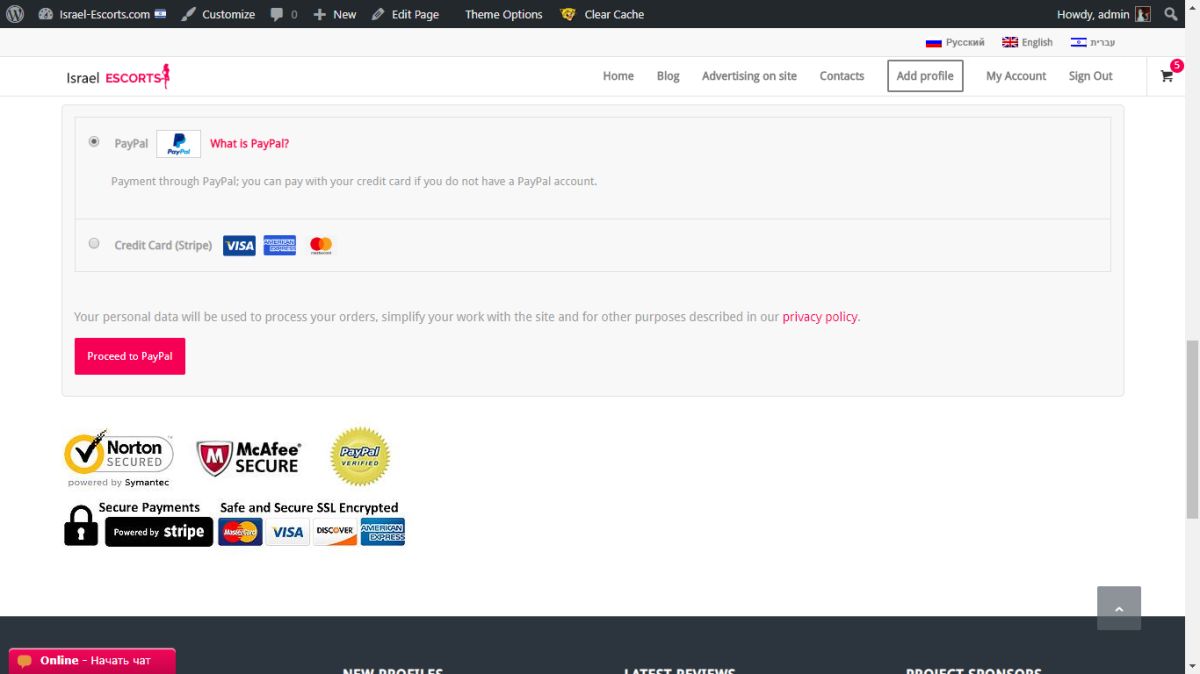The image size is (1200, 674).
Task: Click the scroll-to-top arrow button
Action: tap(1119, 608)
